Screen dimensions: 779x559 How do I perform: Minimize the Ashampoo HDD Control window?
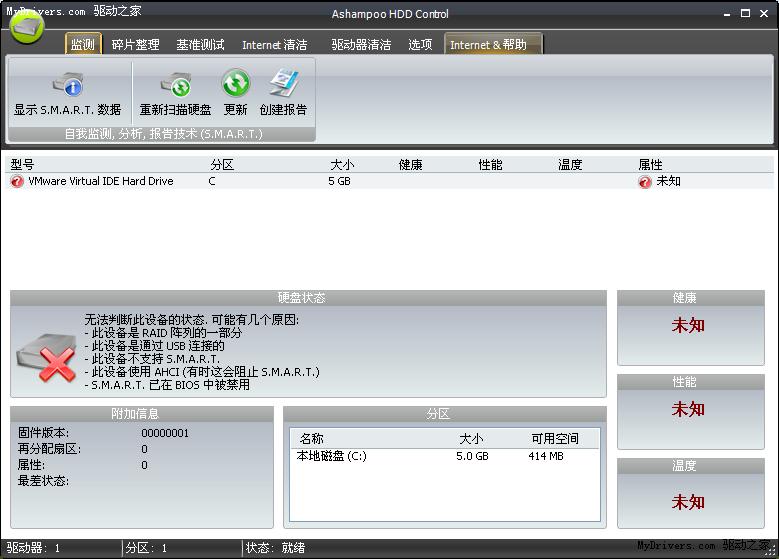tap(727, 14)
